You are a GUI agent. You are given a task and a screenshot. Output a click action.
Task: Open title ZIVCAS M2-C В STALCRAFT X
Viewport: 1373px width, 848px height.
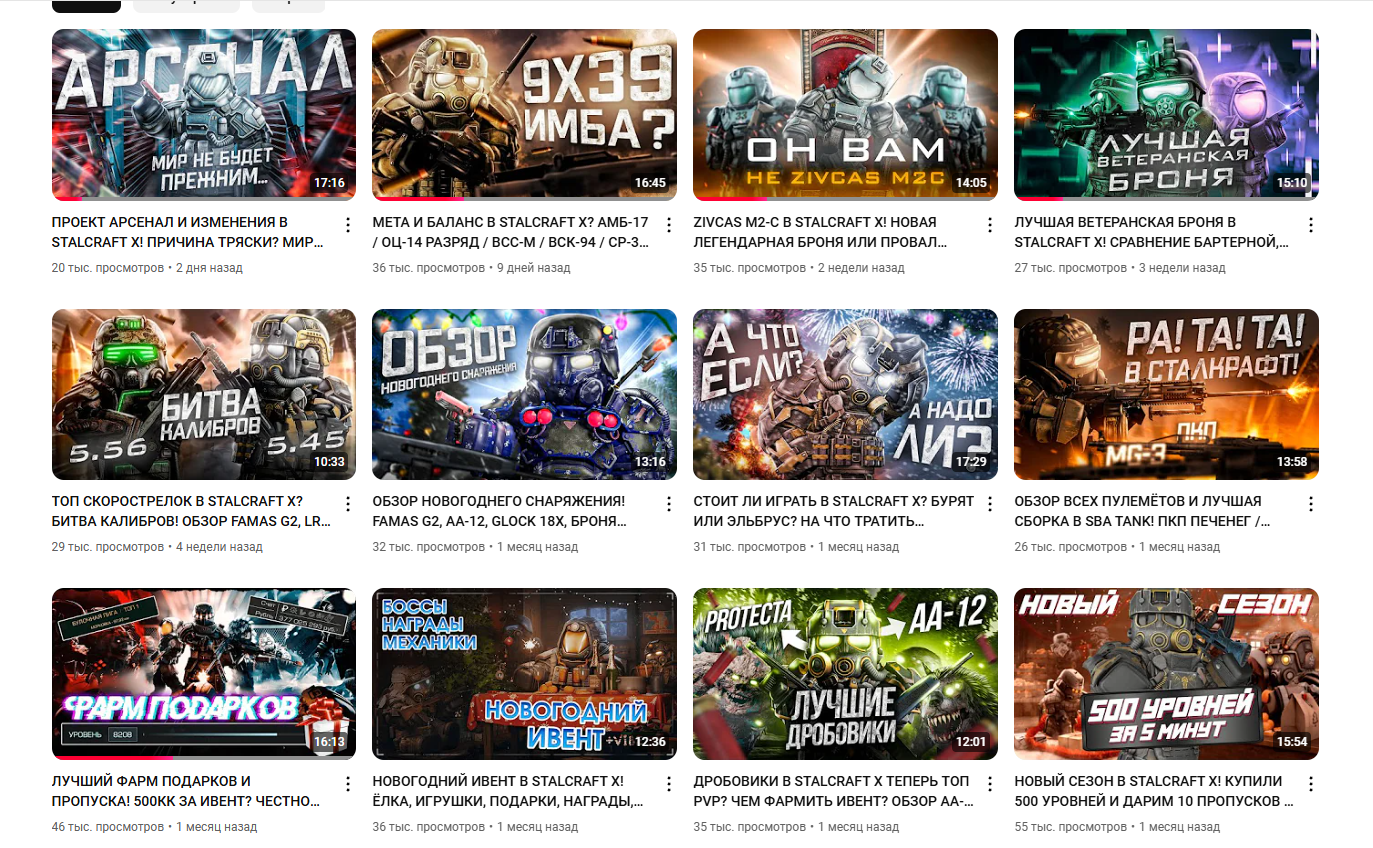point(821,232)
